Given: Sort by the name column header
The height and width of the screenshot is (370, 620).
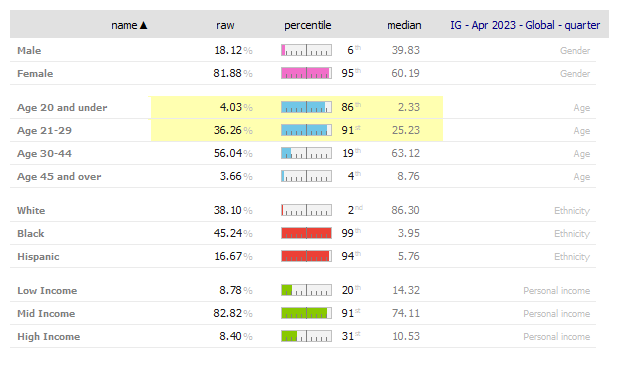Looking at the screenshot, I should [129, 25].
